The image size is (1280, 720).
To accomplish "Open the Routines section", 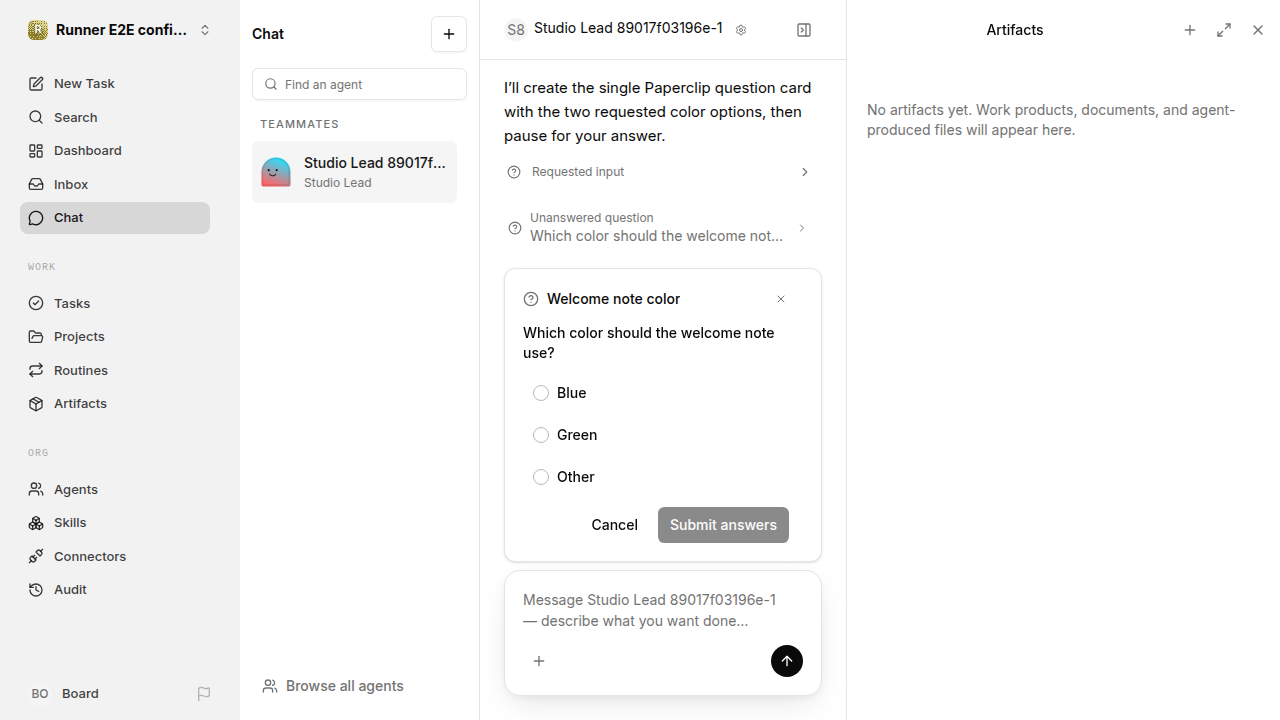I will [x=115, y=370].
